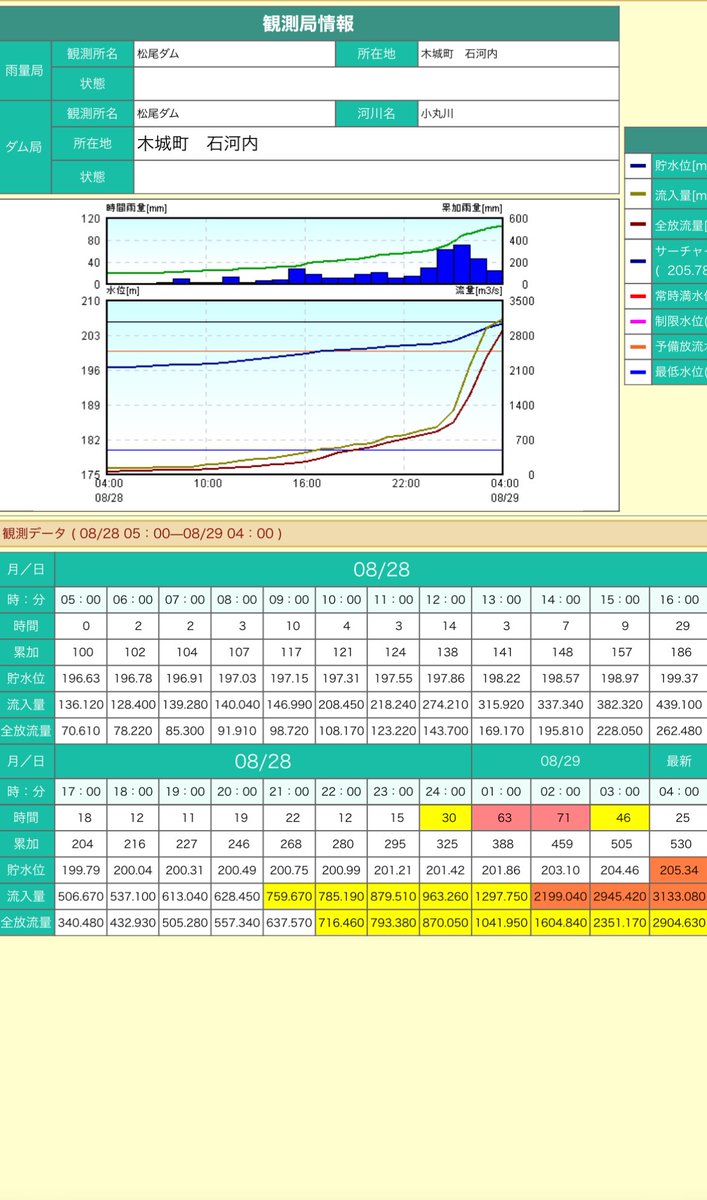Viewport: 707px width, 1200px height.
Task: Click the 観測データ date range heading
Action: [x=142, y=534]
